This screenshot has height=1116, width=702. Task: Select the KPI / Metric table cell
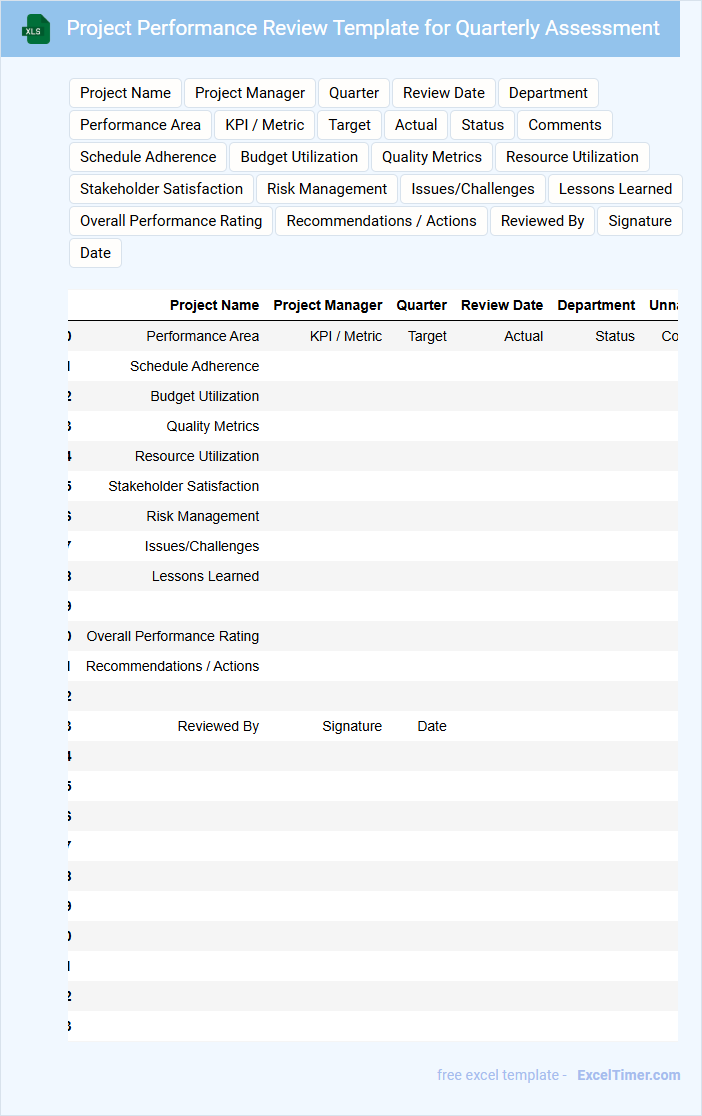click(x=346, y=336)
